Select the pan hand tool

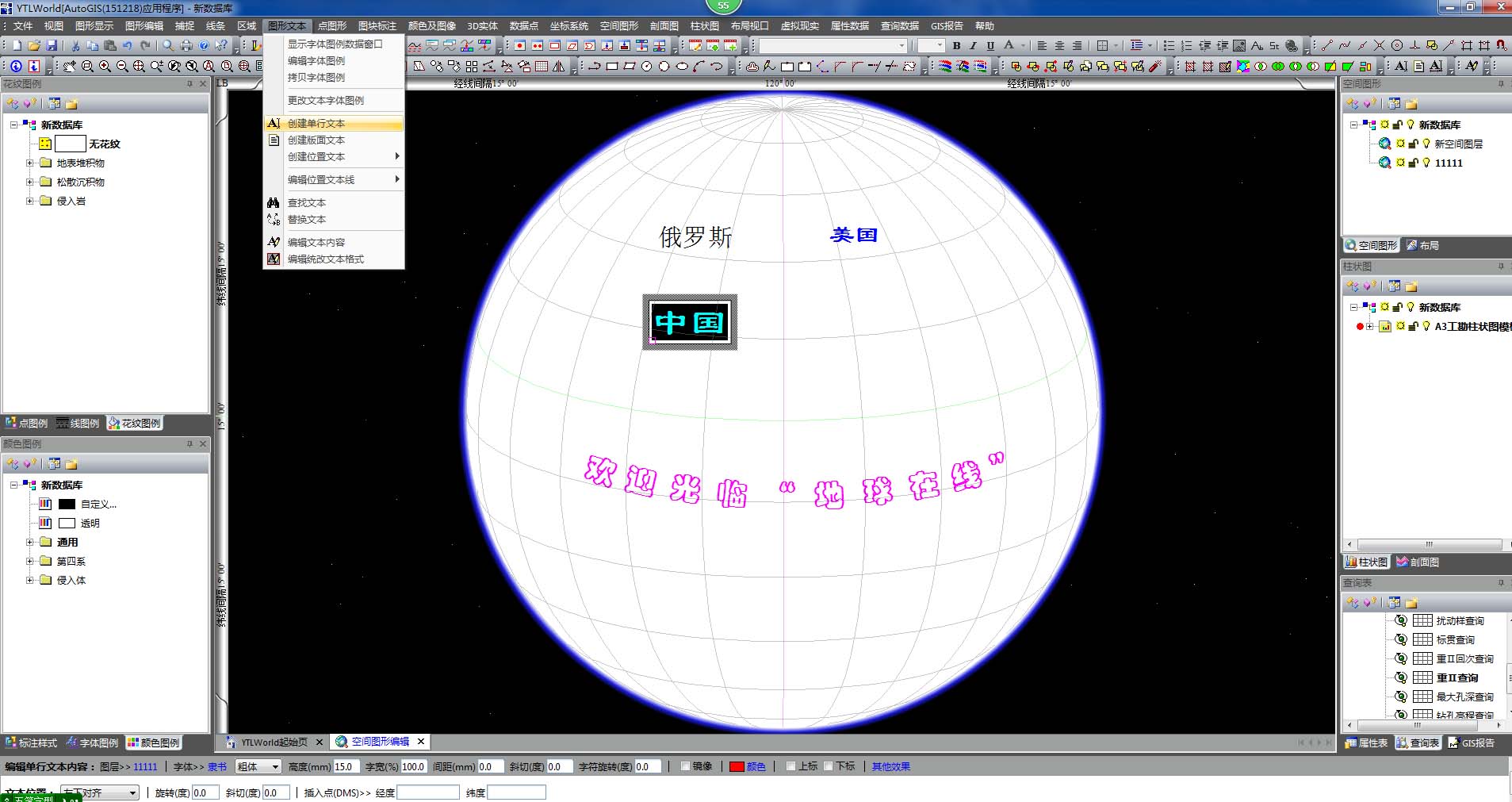coord(70,67)
